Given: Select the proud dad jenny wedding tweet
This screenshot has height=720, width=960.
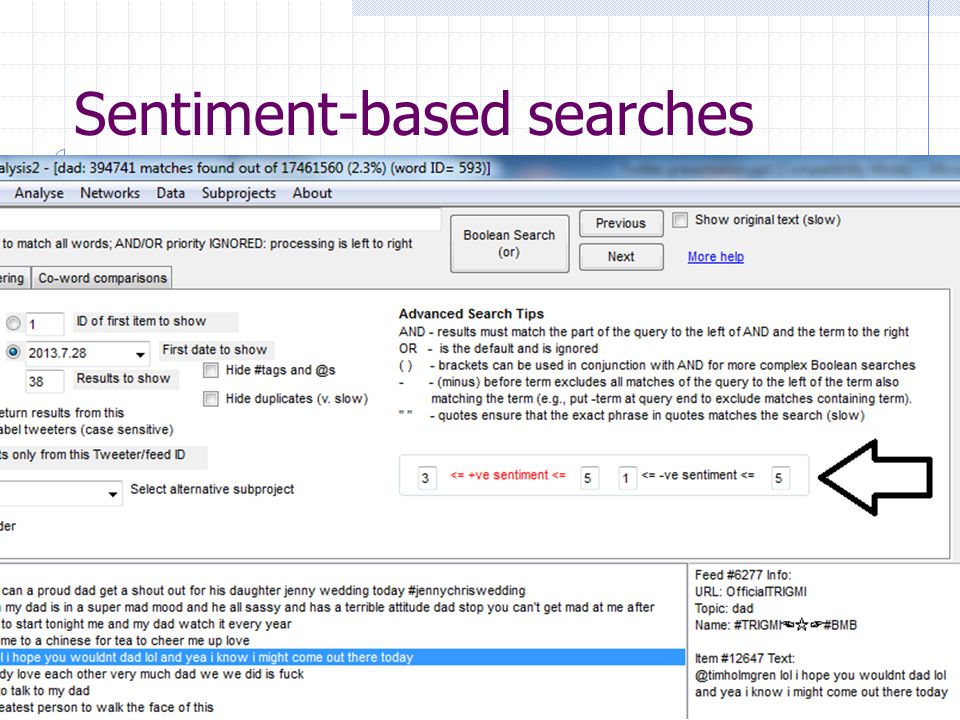Looking at the screenshot, I should (x=342, y=591).
